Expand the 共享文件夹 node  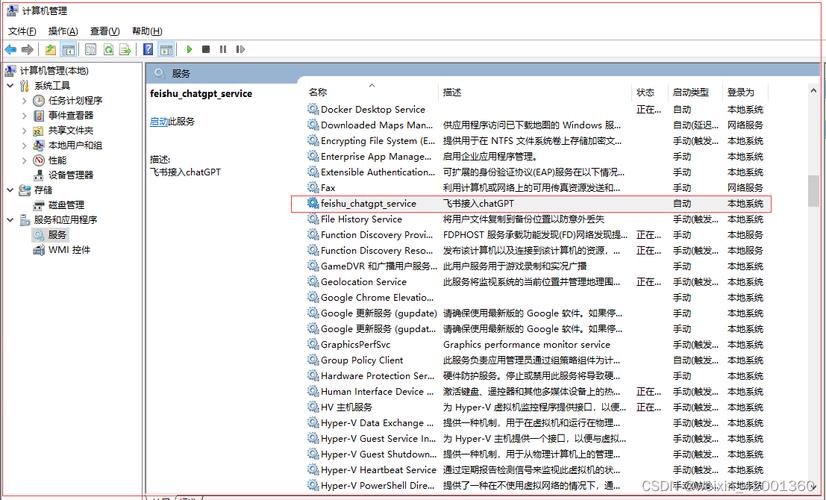pyautogui.click(x=24, y=130)
